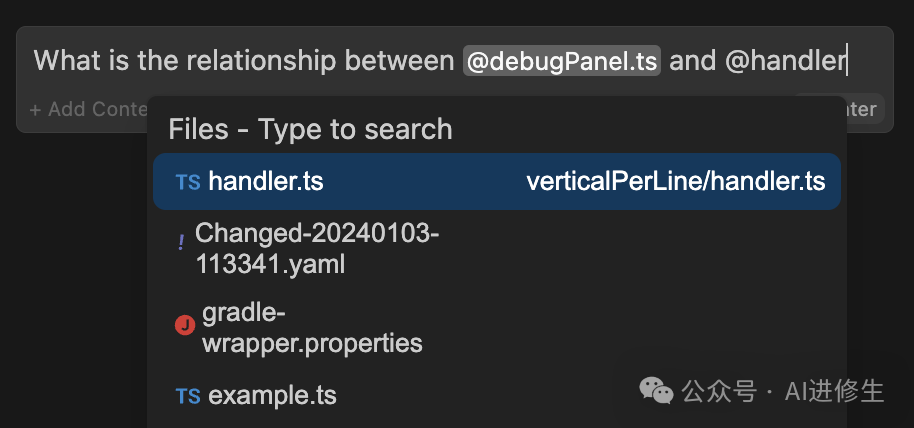Open the + Add Context button
Viewport: 914px width, 428px height.
[89, 109]
